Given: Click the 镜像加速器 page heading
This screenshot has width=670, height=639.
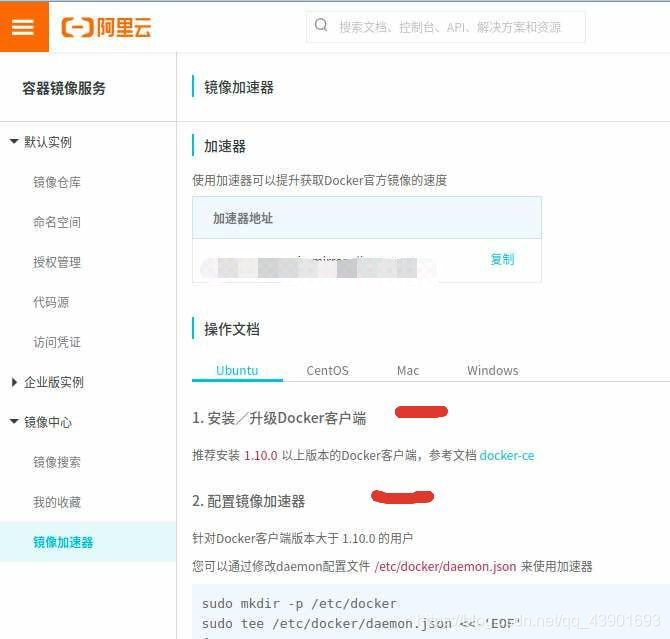Looking at the screenshot, I should pyautogui.click(x=239, y=87).
